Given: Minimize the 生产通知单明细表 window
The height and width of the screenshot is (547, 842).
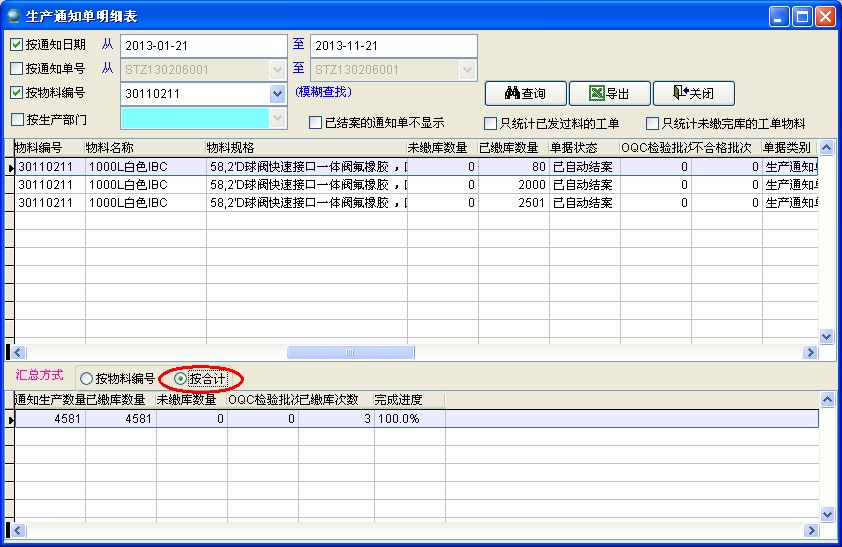Looking at the screenshot, I should (x=779, y=16).
